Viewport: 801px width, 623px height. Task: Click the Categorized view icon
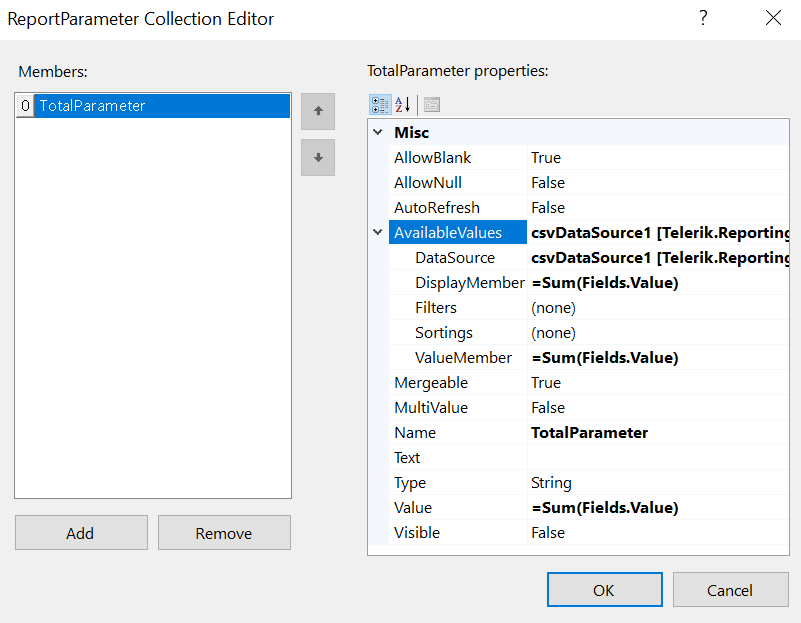[x=380, y=105]
